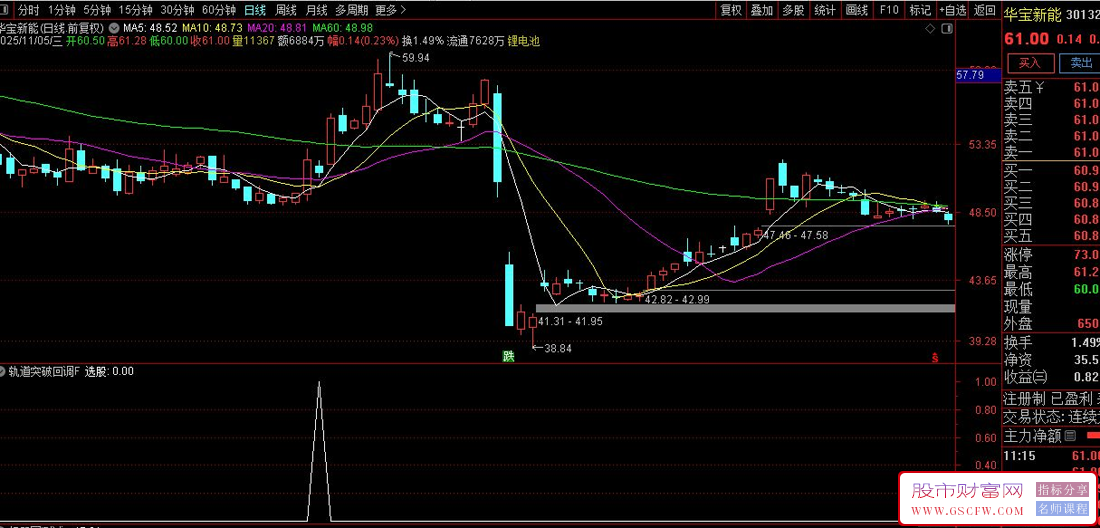Click the MA5: 48.52 label

pyautogui.click(x=149, y=28)
